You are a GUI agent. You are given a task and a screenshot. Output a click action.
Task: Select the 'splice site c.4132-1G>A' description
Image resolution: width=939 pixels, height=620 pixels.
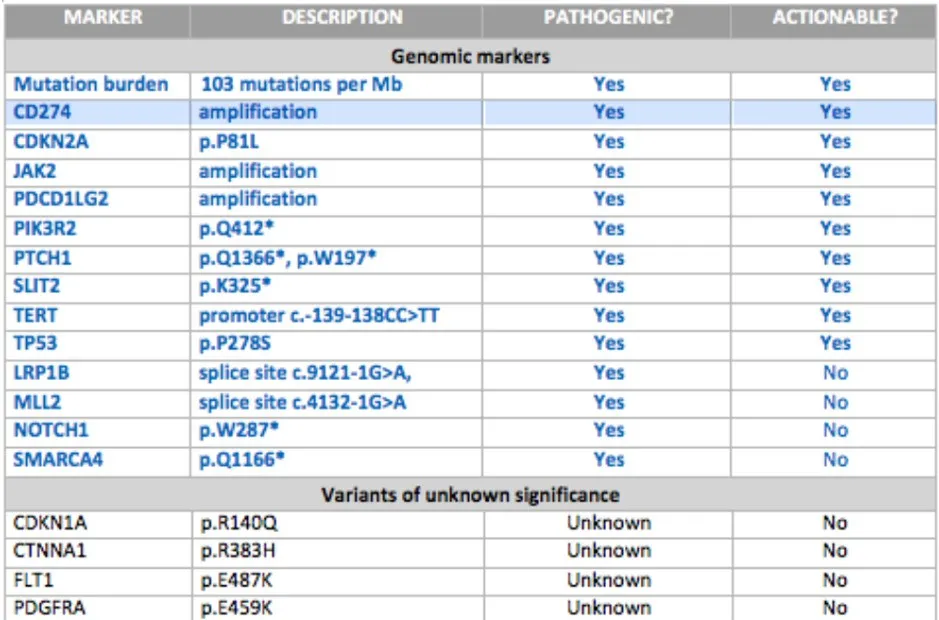click(x=302, y=402)
